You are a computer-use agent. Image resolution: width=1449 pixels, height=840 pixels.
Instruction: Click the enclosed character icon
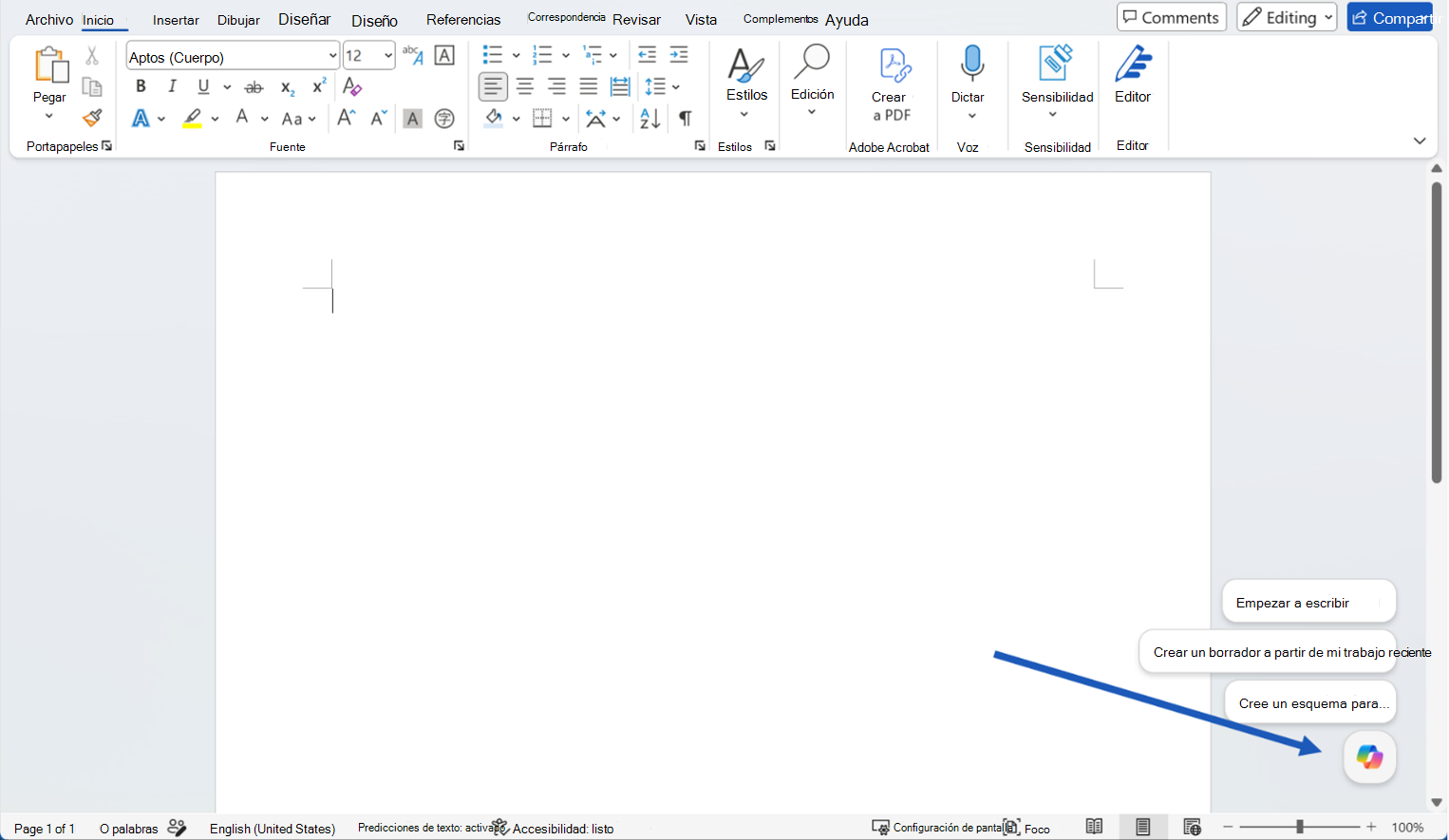(x=444, y=118)
